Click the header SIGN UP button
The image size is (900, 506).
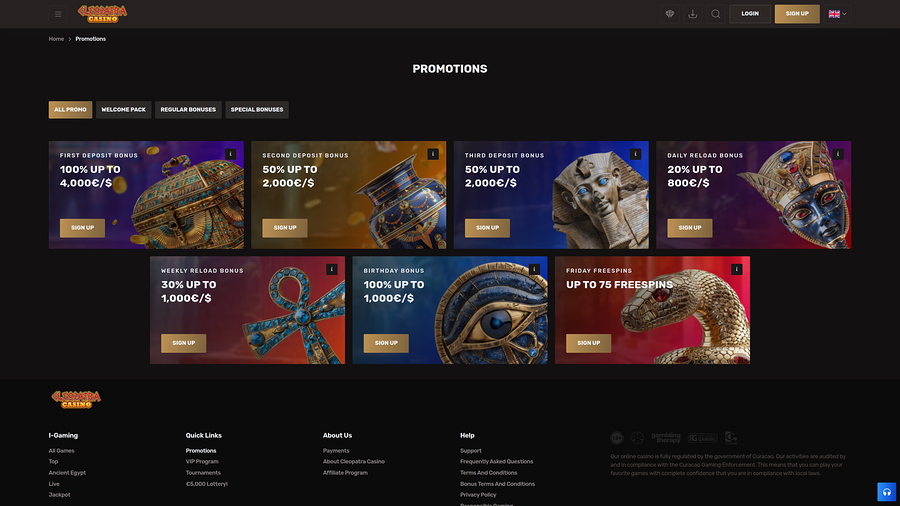pos(797,14)
